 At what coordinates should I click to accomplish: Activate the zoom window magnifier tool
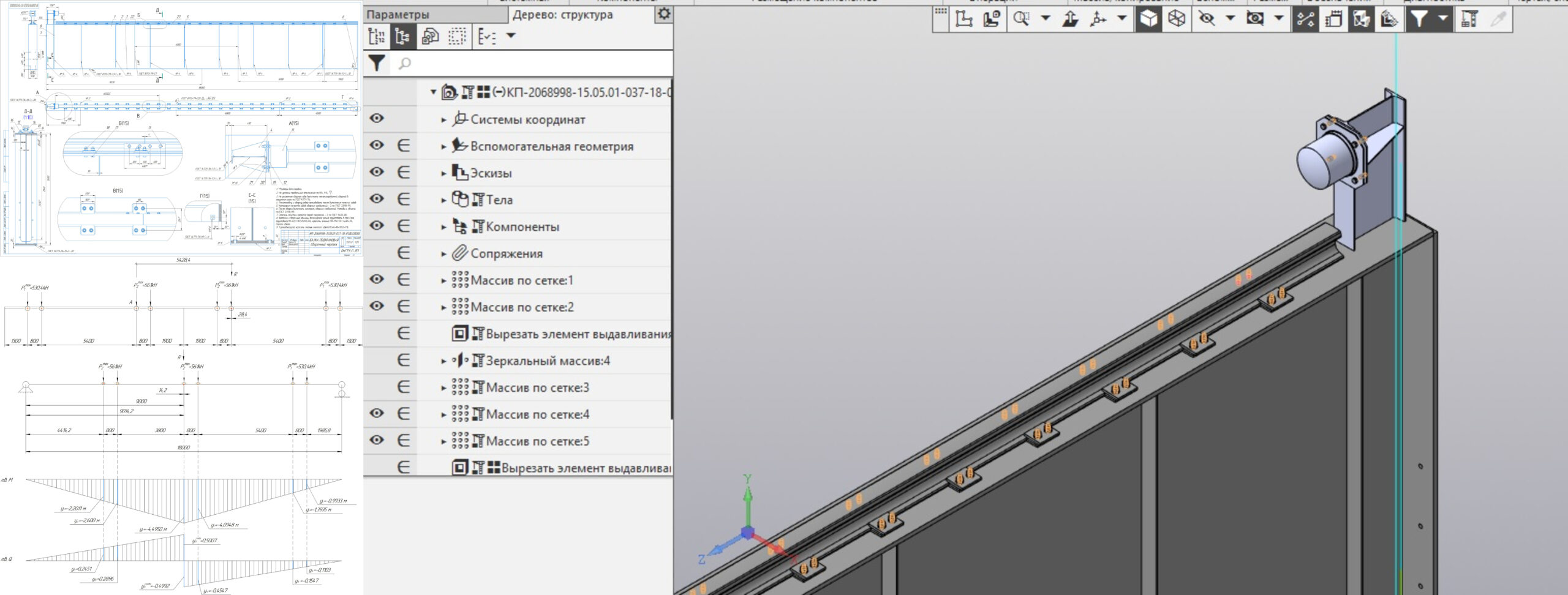coord(1021,19)
